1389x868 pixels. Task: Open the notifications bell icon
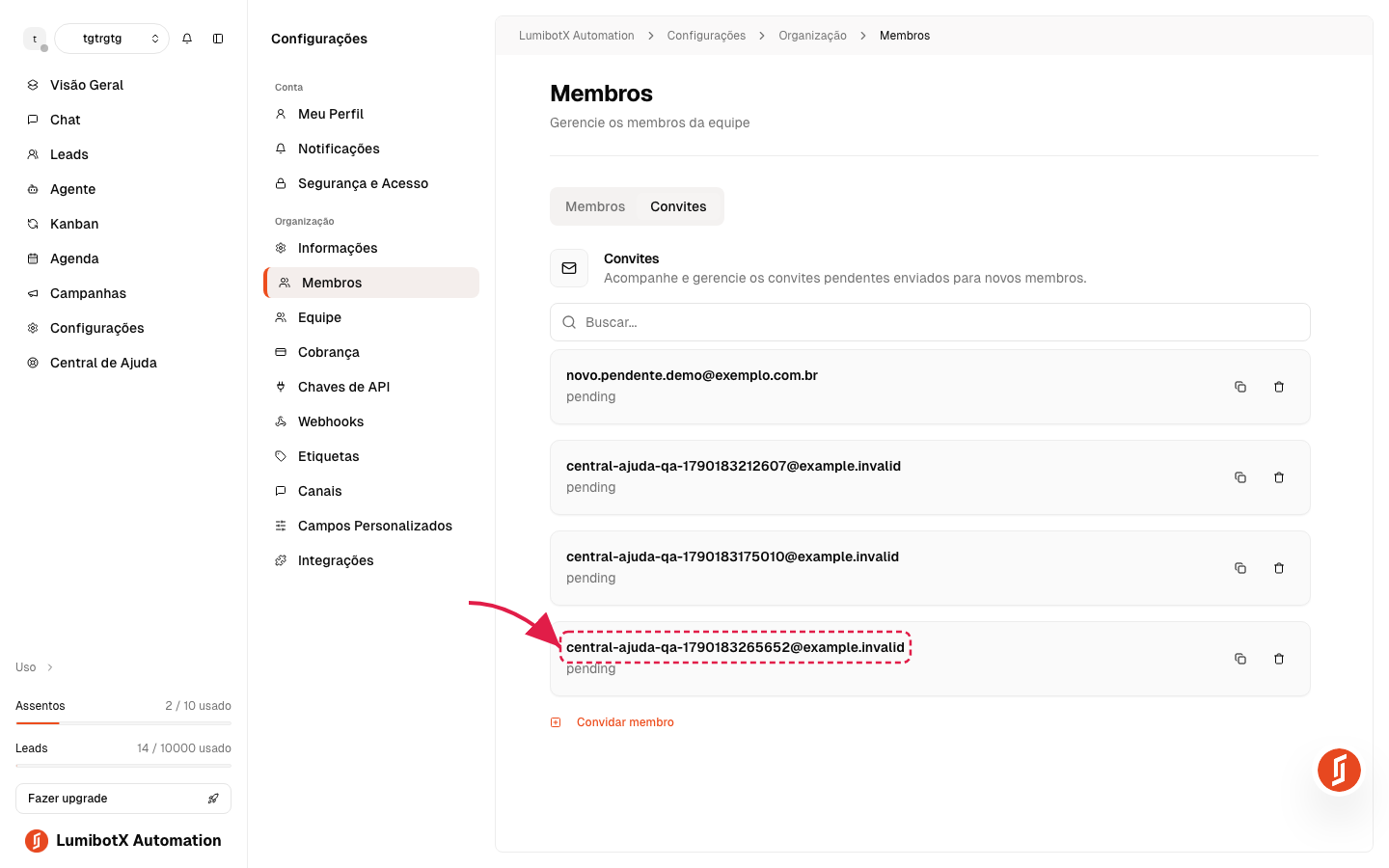[187, 39]
